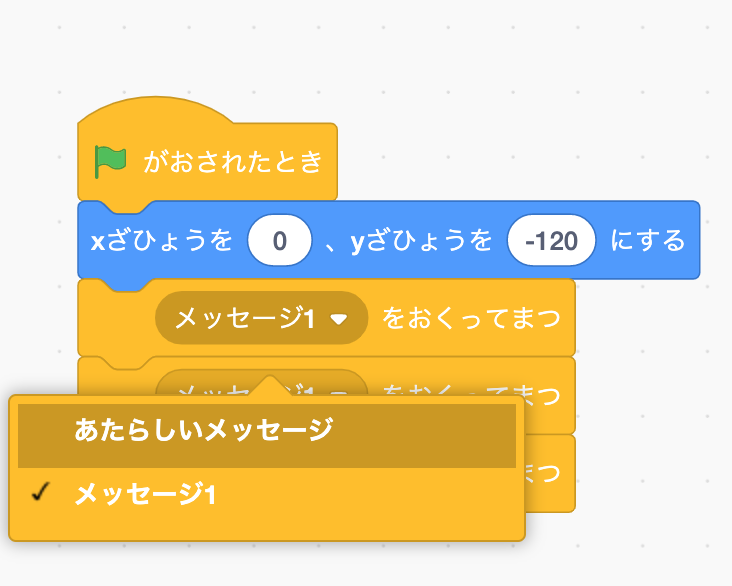The width and height of the screenshot is (732, 586).
Task: Open the first メッセージ1 broadcast dropdown
Action: [x=261, y=318]
